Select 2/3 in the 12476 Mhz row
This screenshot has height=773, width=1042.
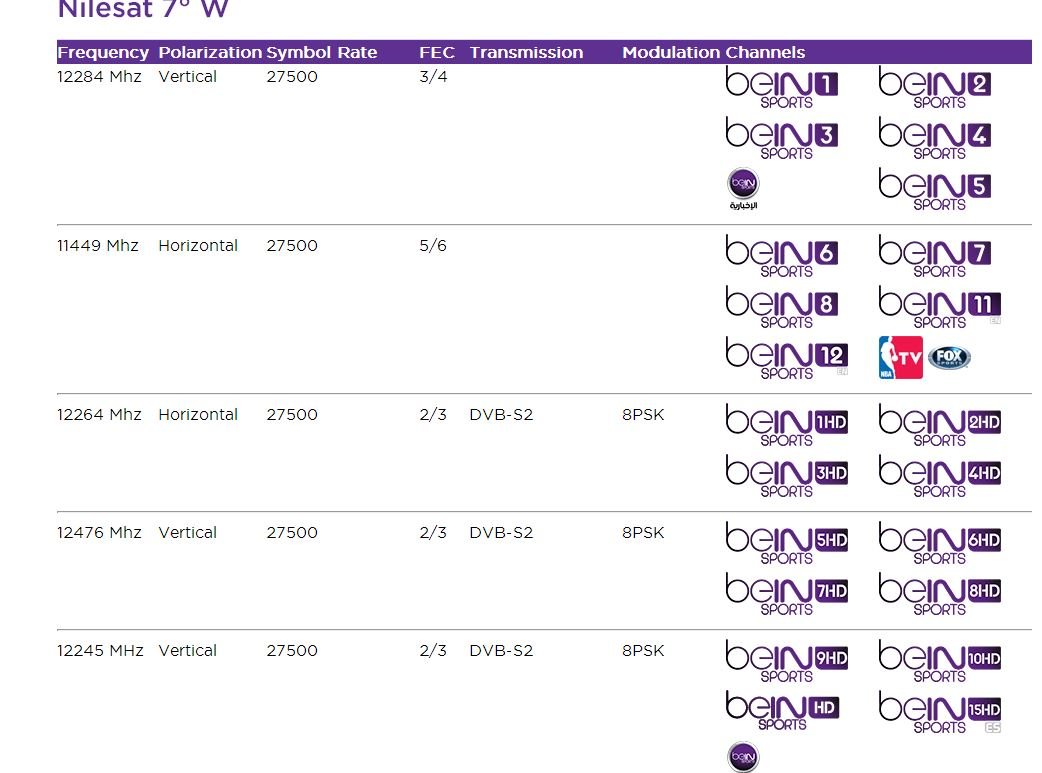[433, 532]
